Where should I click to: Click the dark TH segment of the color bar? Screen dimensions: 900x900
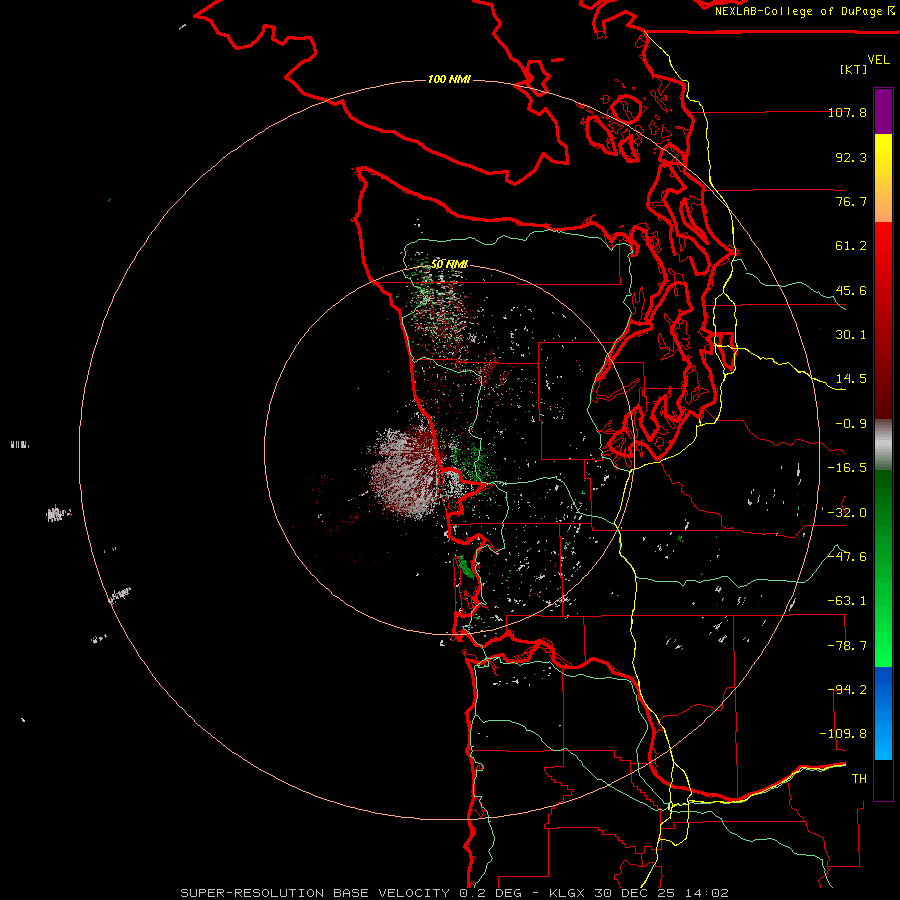[x=883, y=779]
